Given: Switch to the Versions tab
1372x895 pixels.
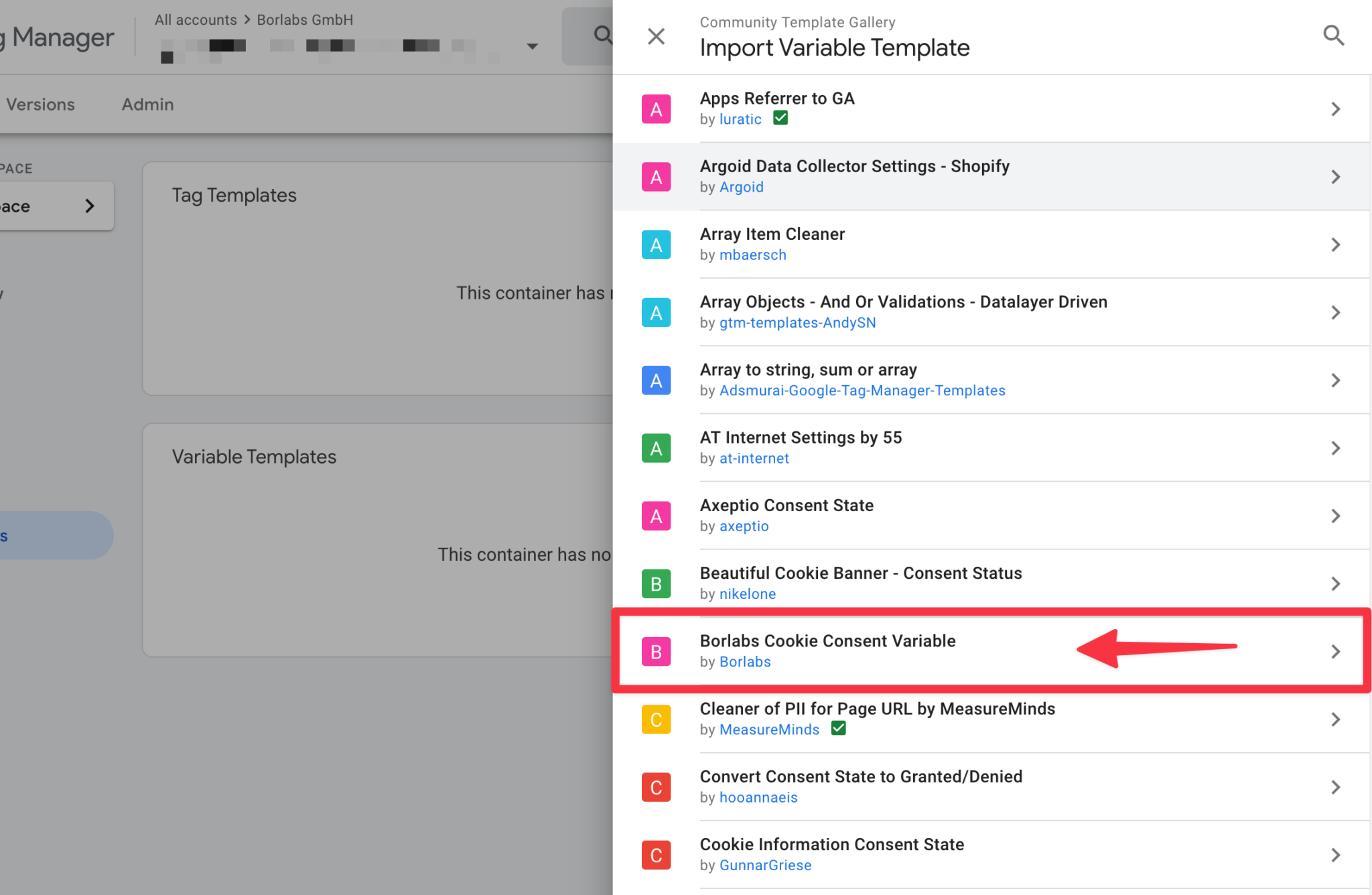Looking at the screenshot, I should [x=40, y=105].
